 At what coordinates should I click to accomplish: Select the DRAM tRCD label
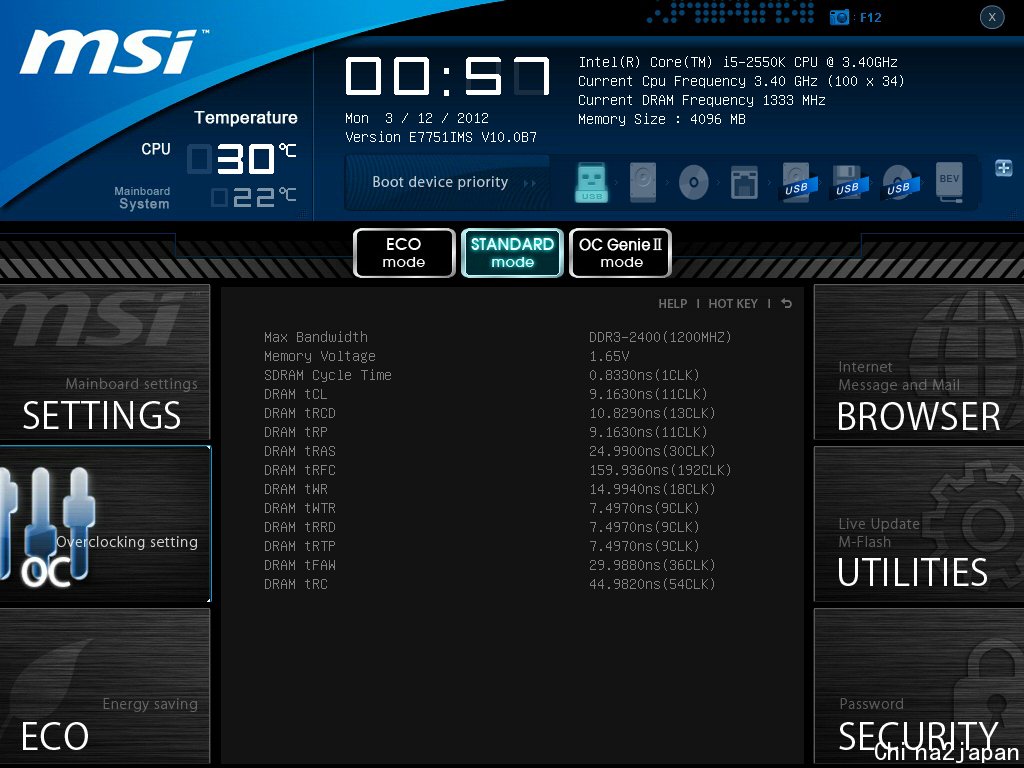pyautogui.click(x=300, y=413)
